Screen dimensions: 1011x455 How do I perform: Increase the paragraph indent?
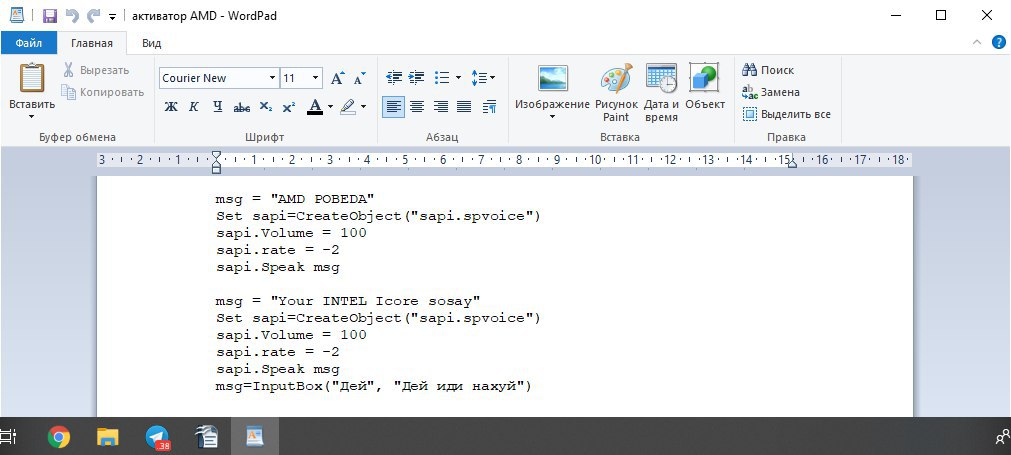[417, 78]
